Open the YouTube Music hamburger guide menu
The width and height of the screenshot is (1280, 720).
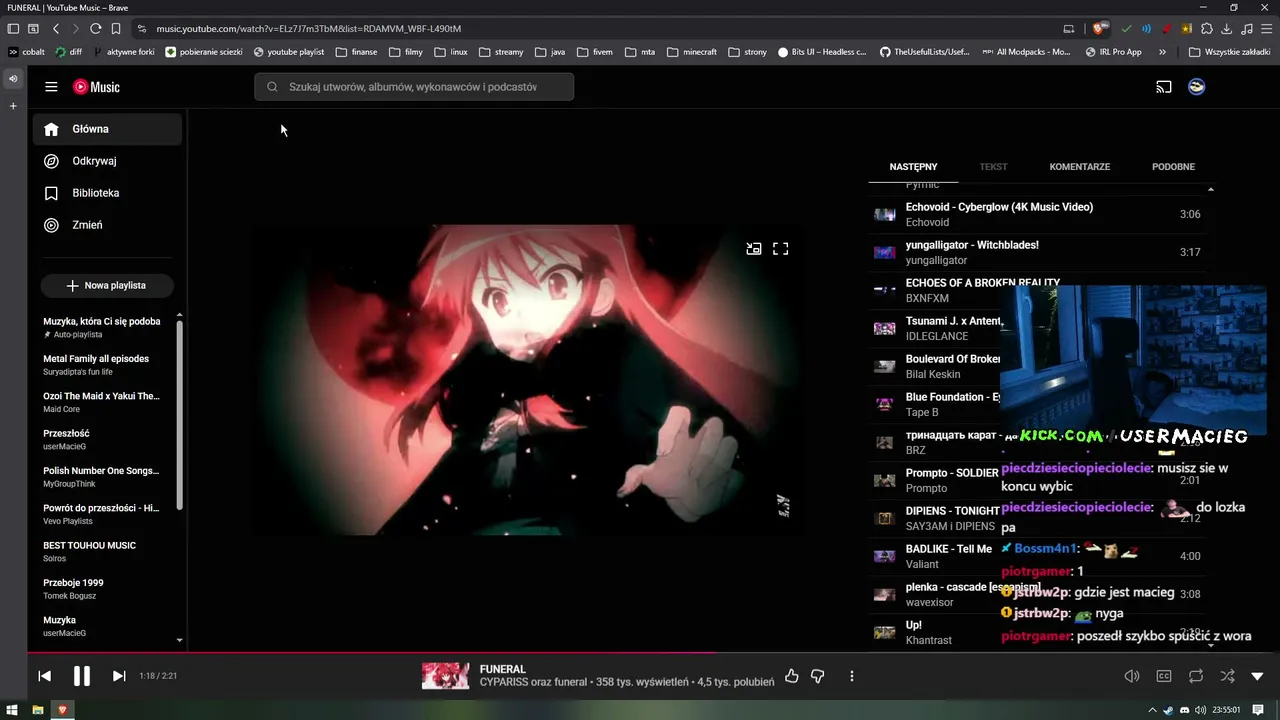[x=51, y=87]
